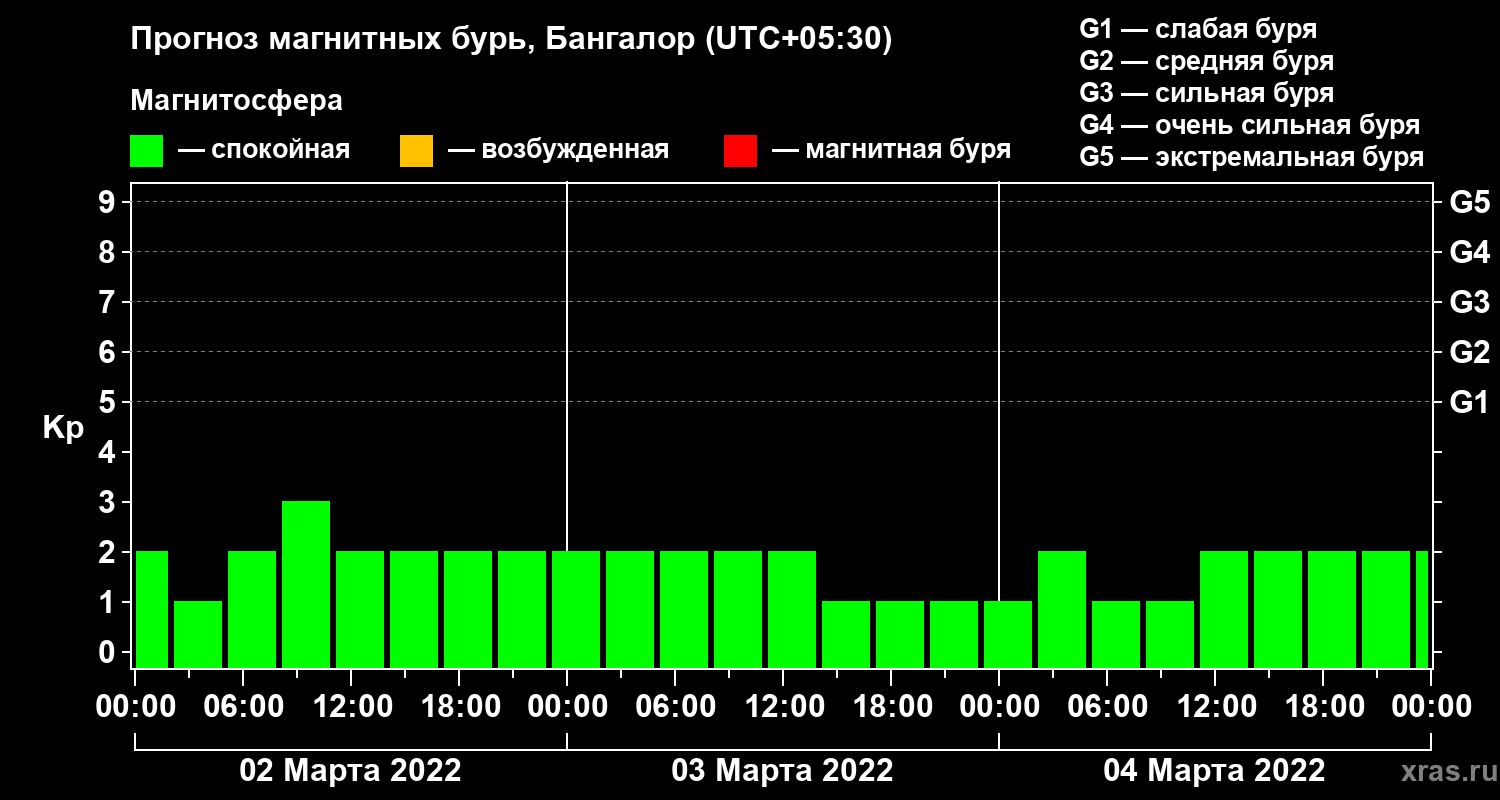Click the 'G5 — экстремальная буря' legend line
The image size is (1500, 800).
1252,158
